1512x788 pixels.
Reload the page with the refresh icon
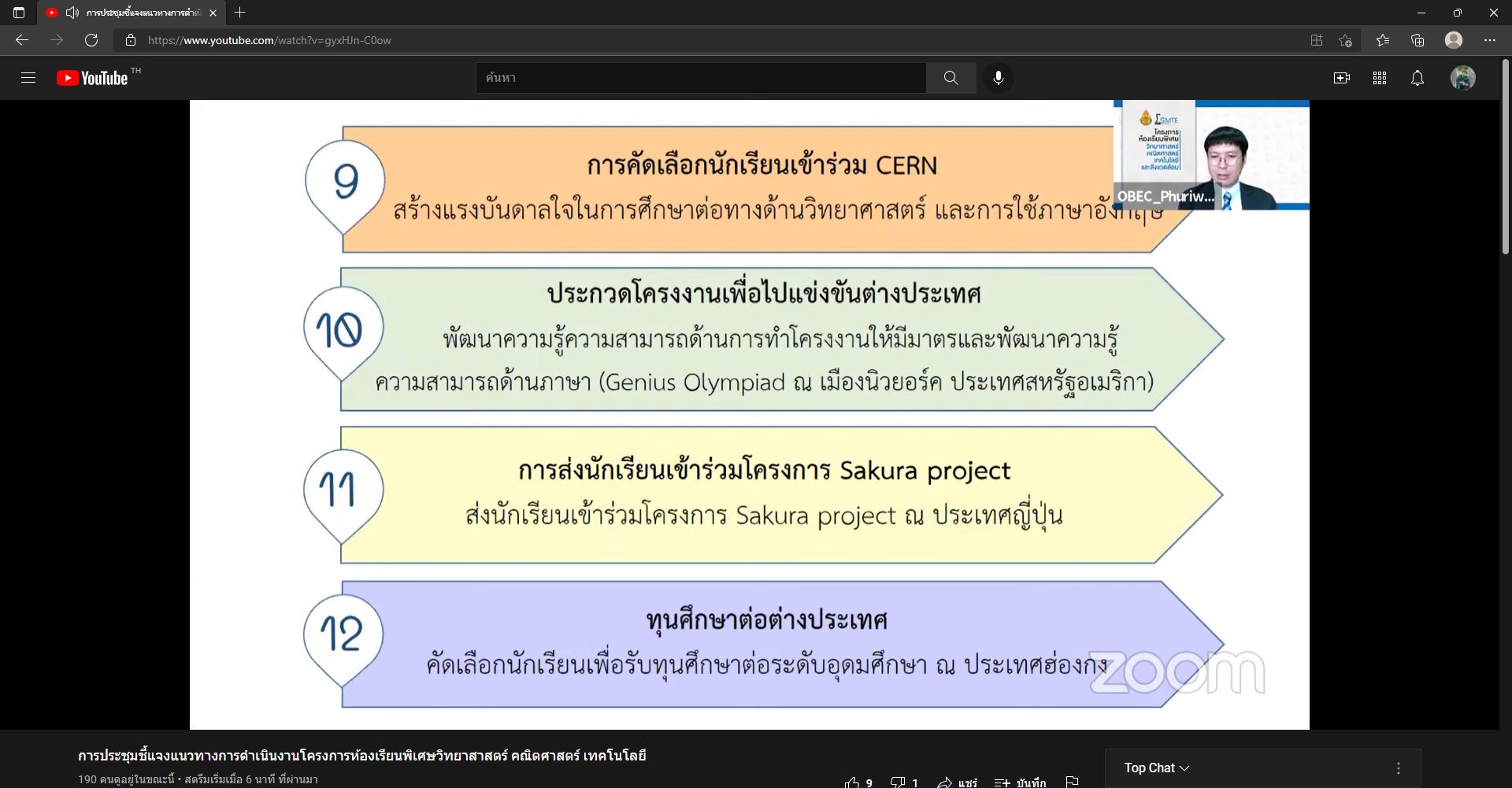pyautogui.click(x=91, y=40)
